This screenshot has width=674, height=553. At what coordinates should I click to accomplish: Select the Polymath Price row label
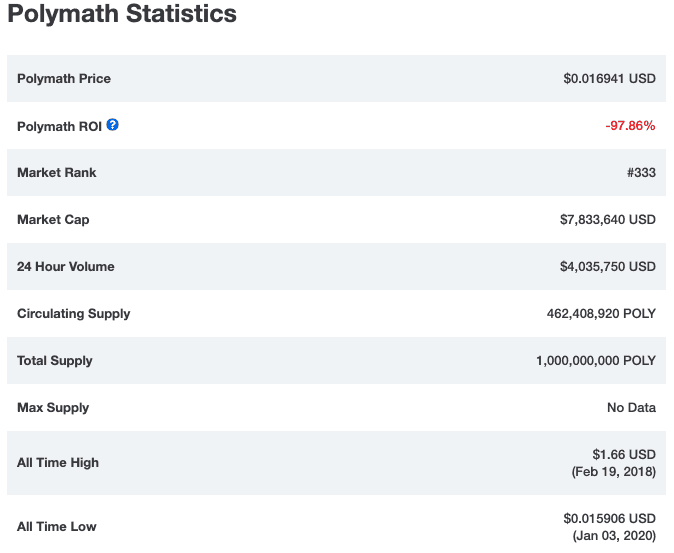[64, 79]
